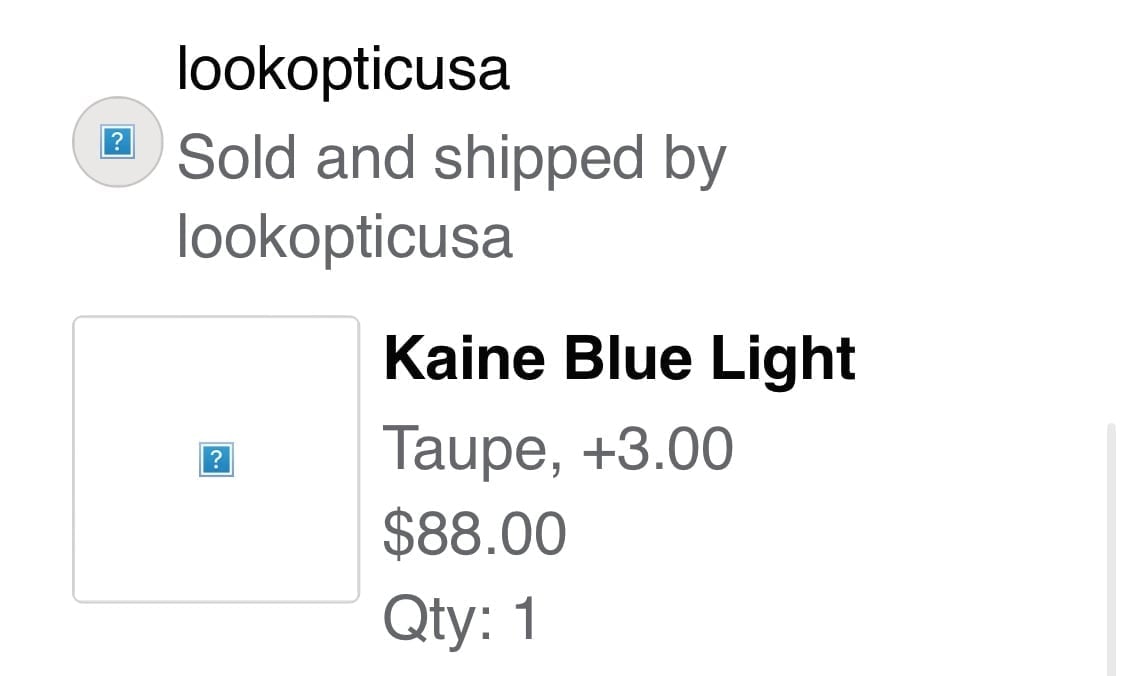
Task: Click the +3.00 strength value
Action: pyautogui.click(x=658, y=449)
